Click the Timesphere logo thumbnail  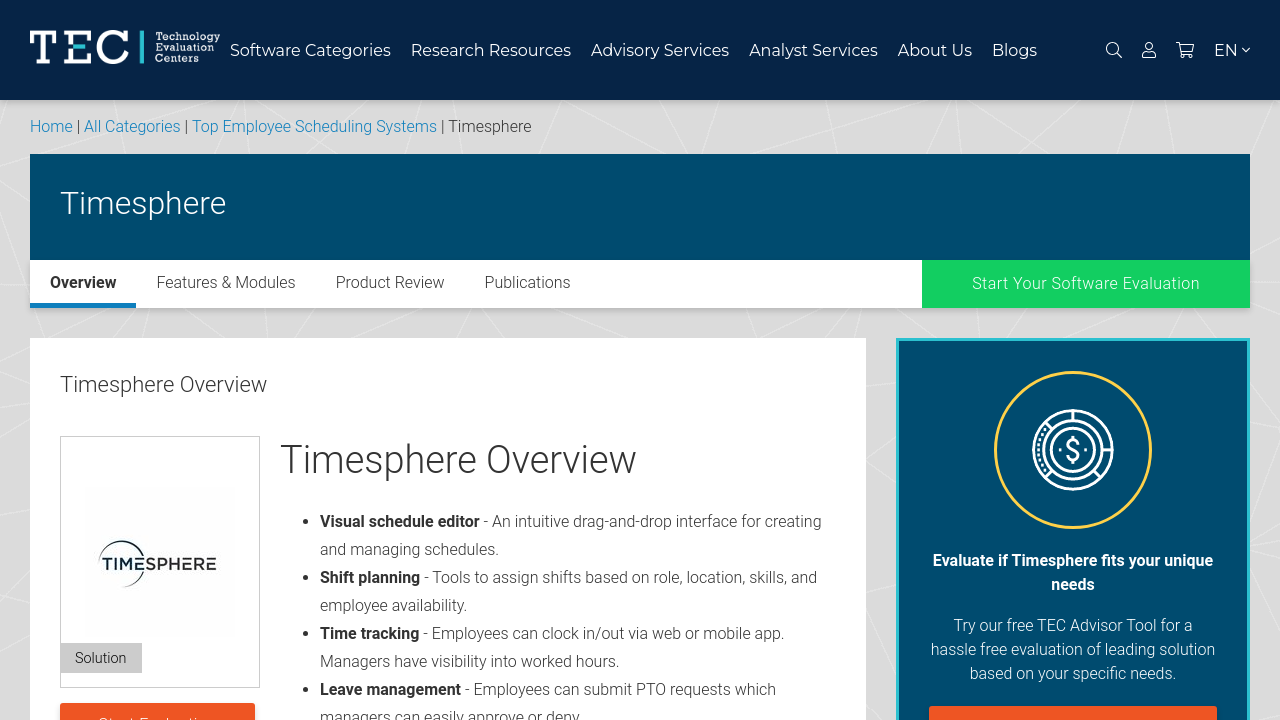[x=158, y=563]
